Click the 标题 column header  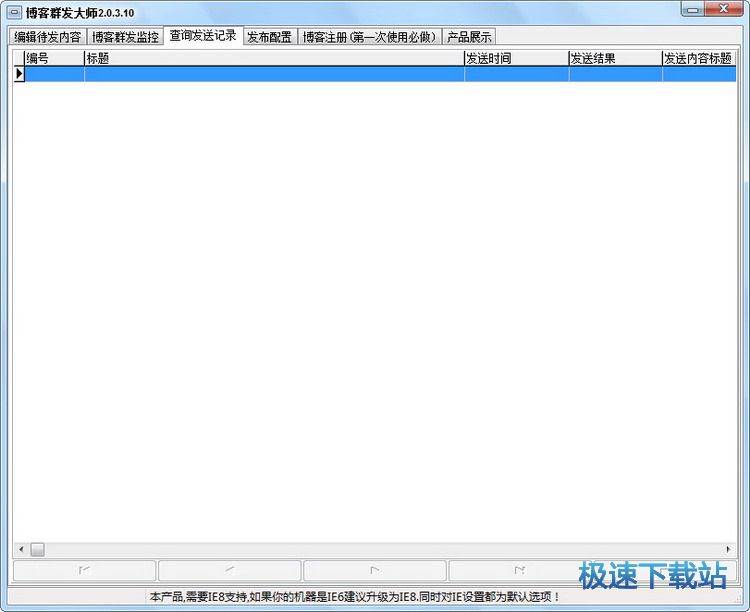pos(273,59)
